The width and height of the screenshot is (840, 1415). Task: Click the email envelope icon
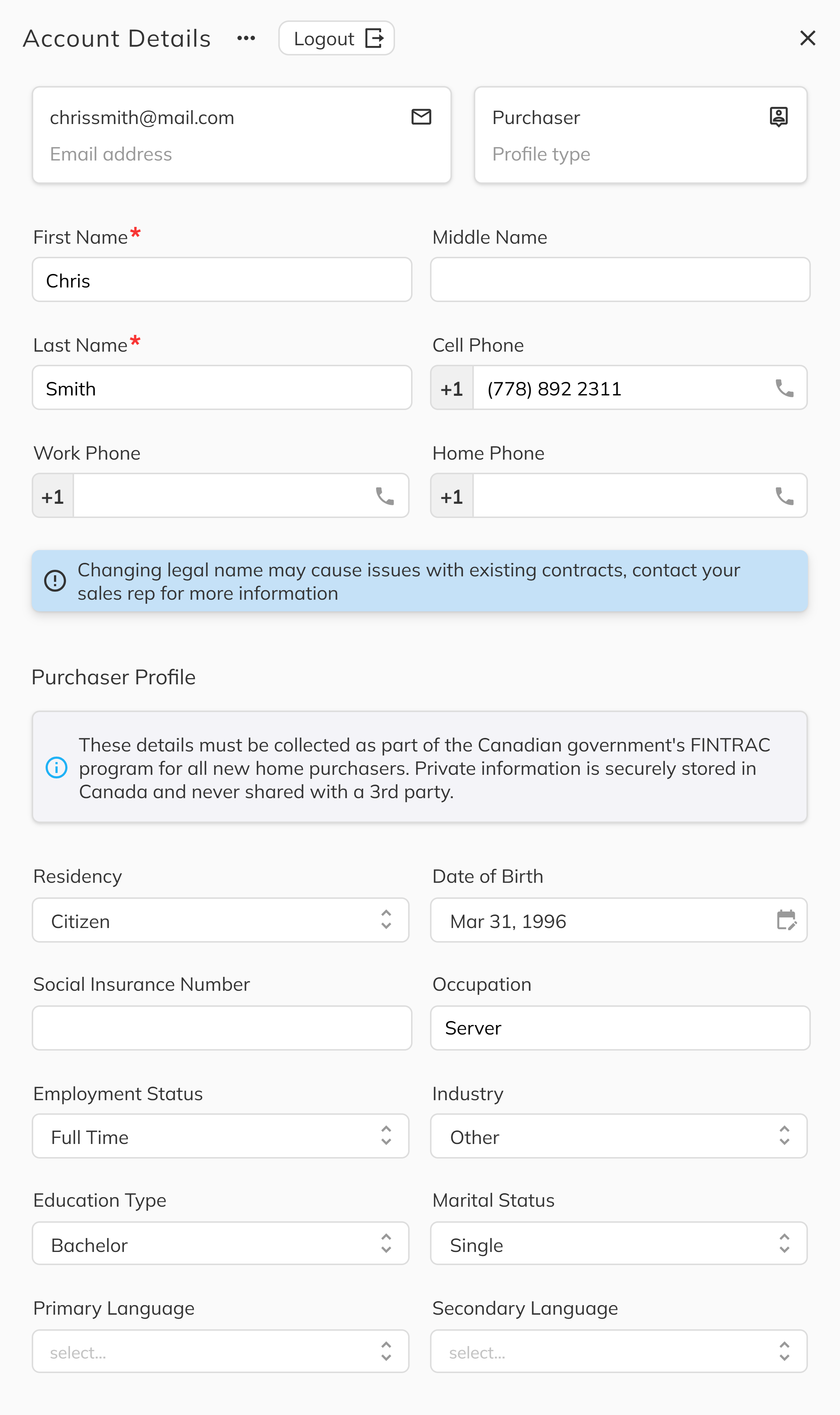click(x=421, y=117)
